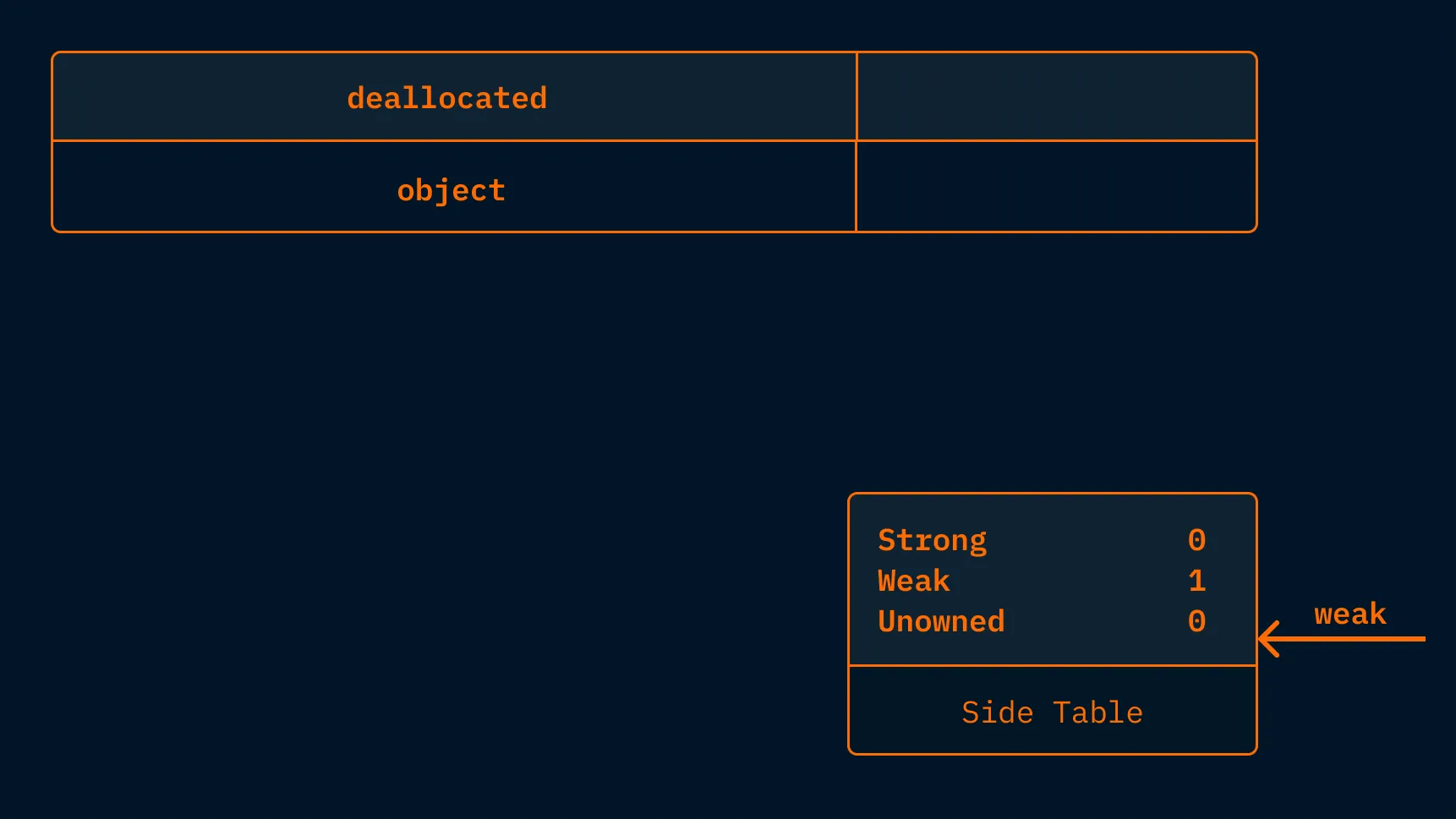This screenshot has width=1456, height=819.
Task: Click the 'Weak' label in side table
Action: coord(913,581)
